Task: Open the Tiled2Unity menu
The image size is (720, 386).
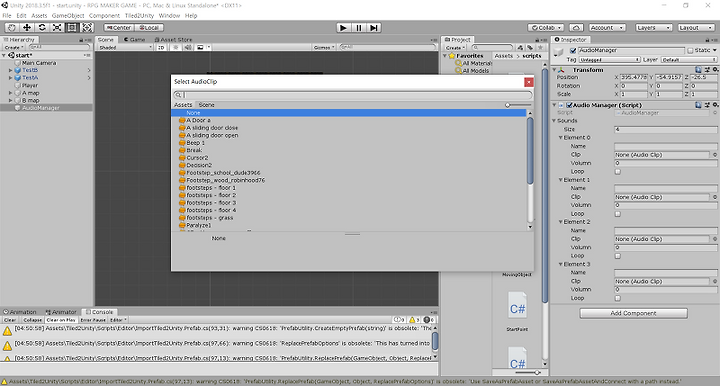Action: click(139, 16)
